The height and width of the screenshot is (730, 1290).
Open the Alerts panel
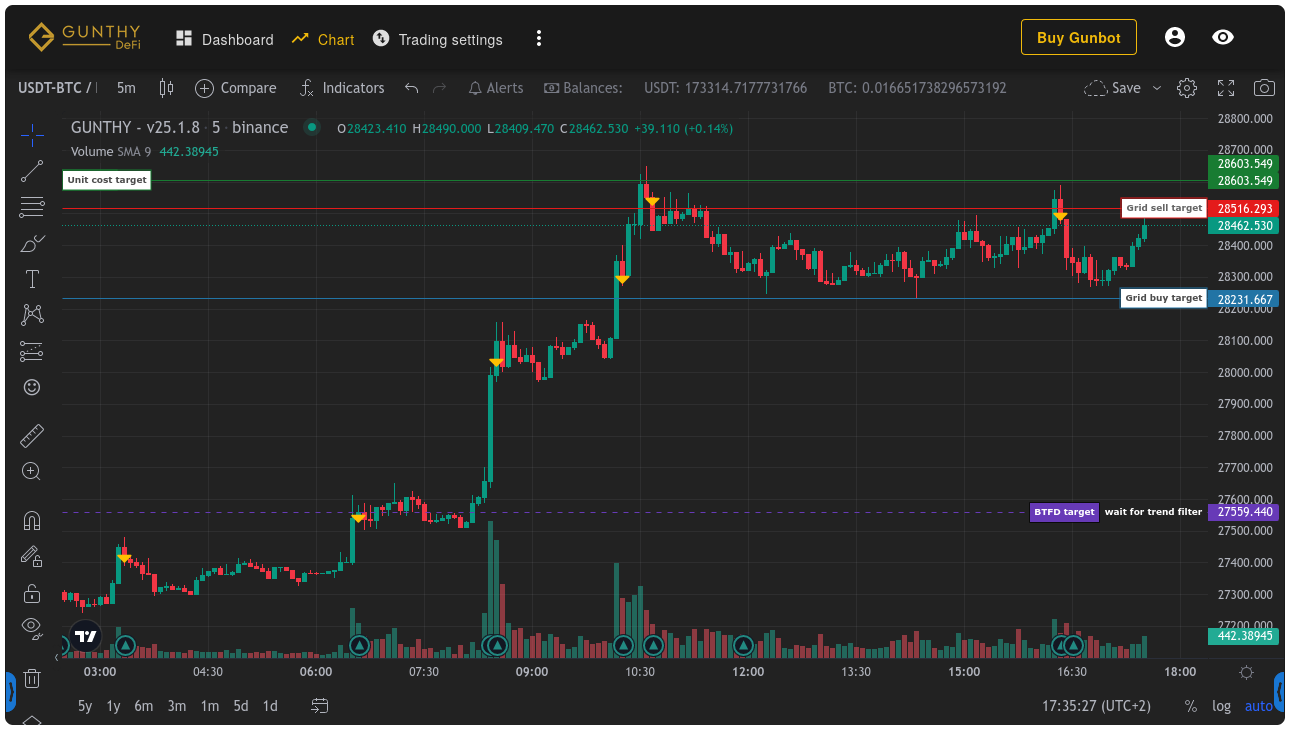pos(496,88)
